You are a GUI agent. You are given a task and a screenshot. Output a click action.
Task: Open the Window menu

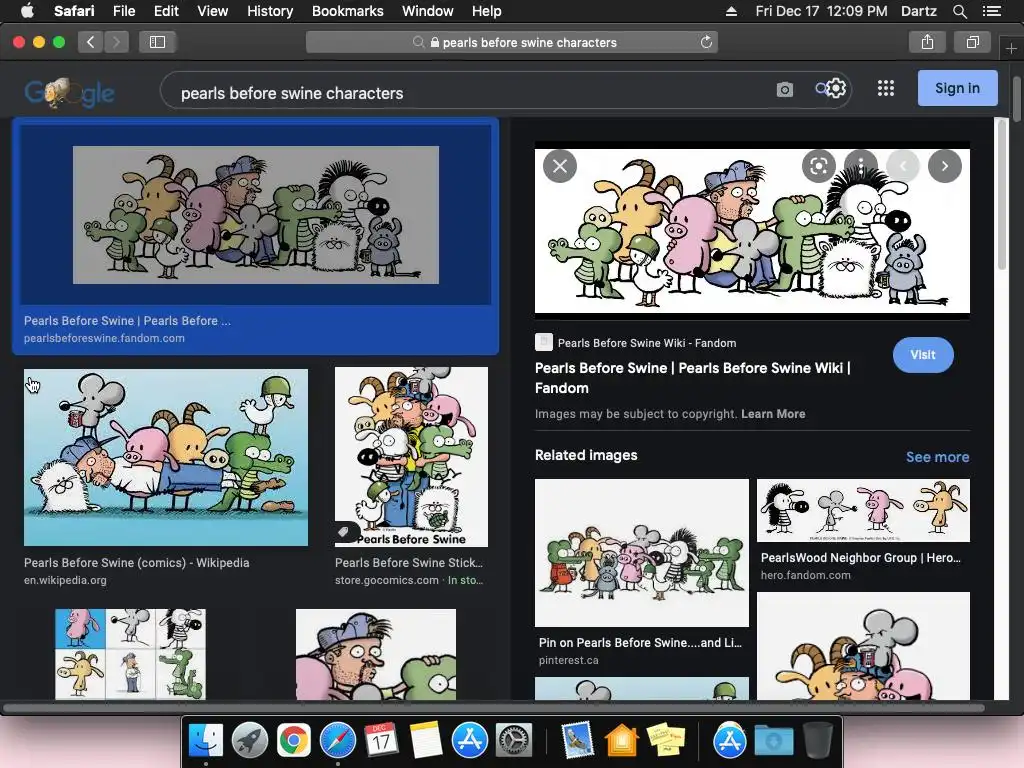427,11
